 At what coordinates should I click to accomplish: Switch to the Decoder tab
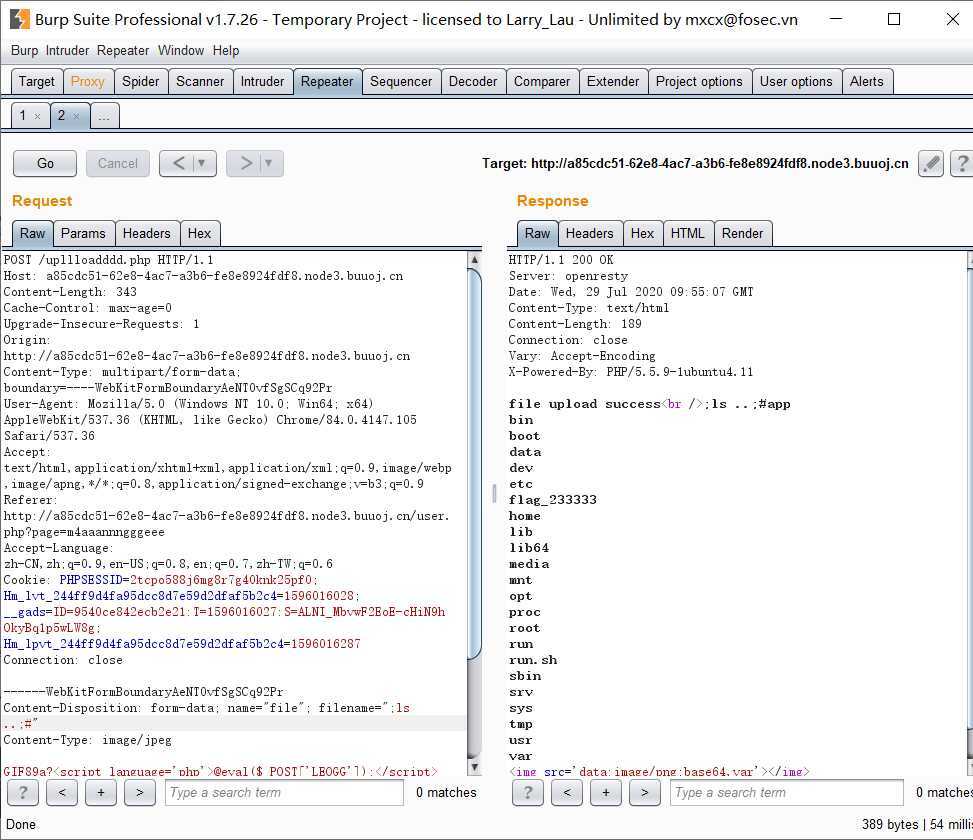click(473, 81)
